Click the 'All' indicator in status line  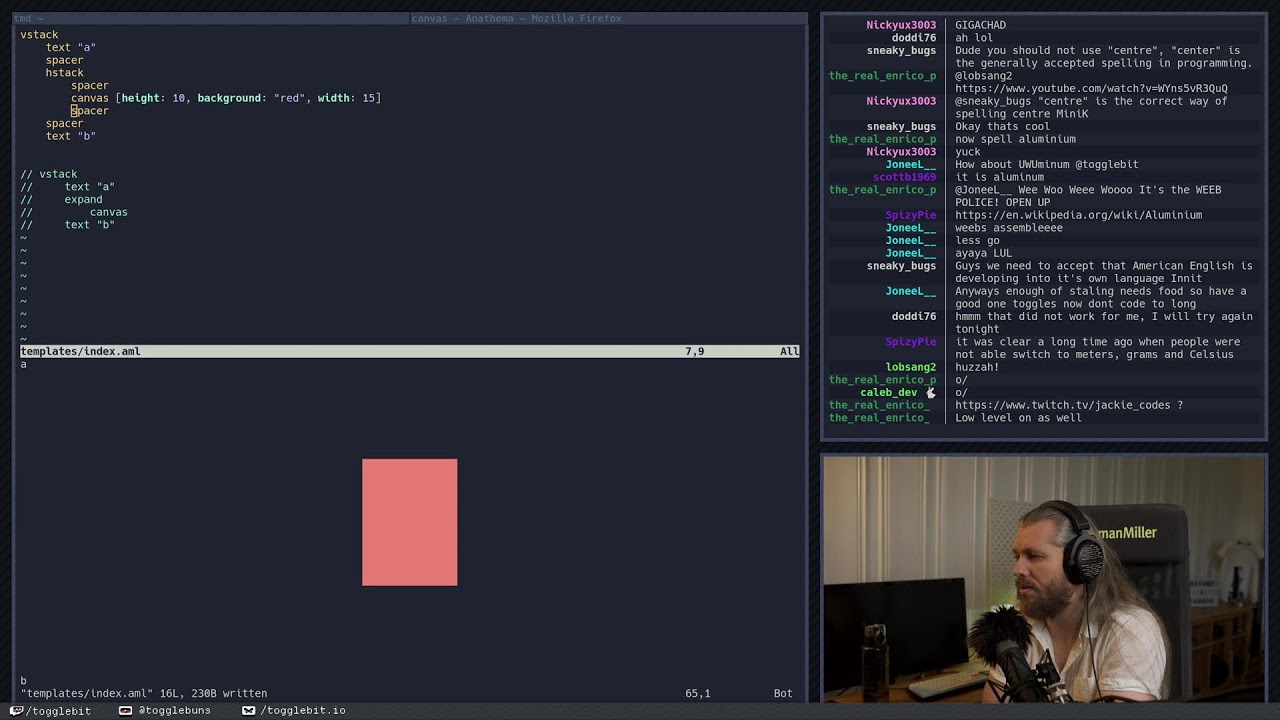[x=789, y=351]
